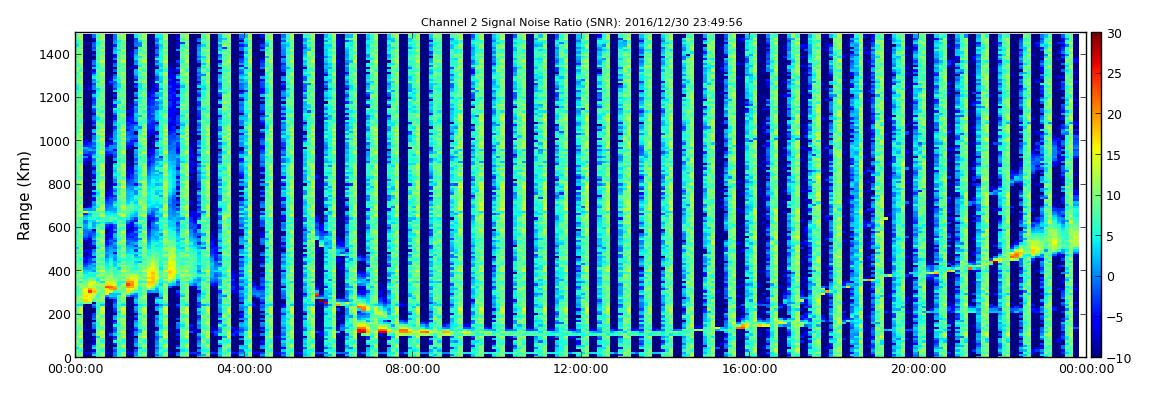Click the colorbar label −5

click(x=1113, y=318)
